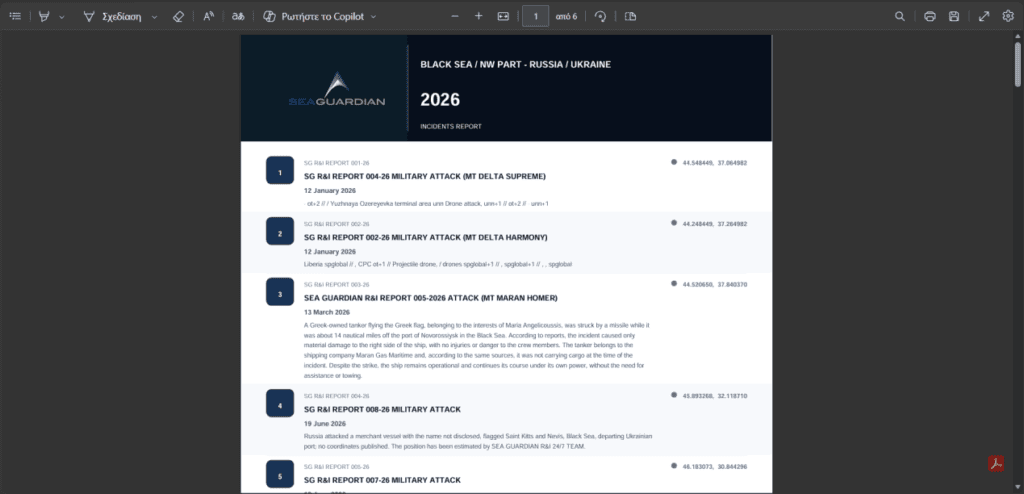Zoom out with the minus icon
The width and height of the screenshot is (1024, 494).
(455, 16)
